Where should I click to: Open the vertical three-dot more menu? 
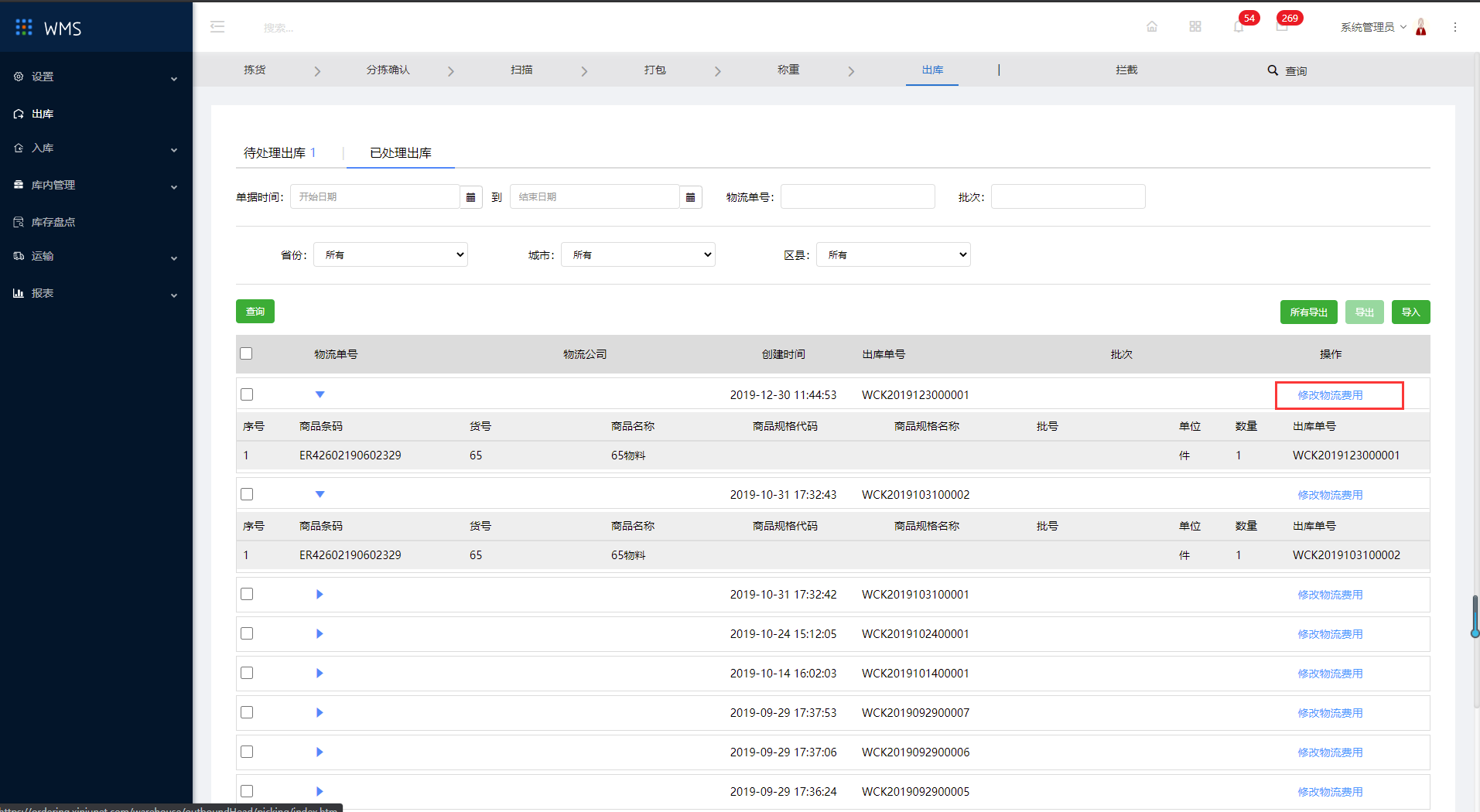pos(1455,27)
